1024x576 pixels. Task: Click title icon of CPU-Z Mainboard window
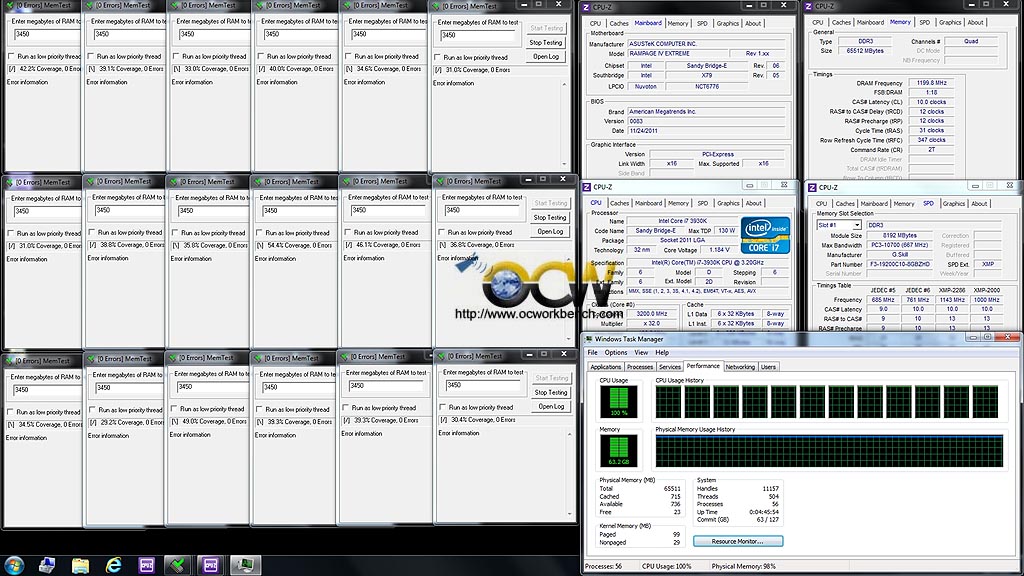point(586,7)
